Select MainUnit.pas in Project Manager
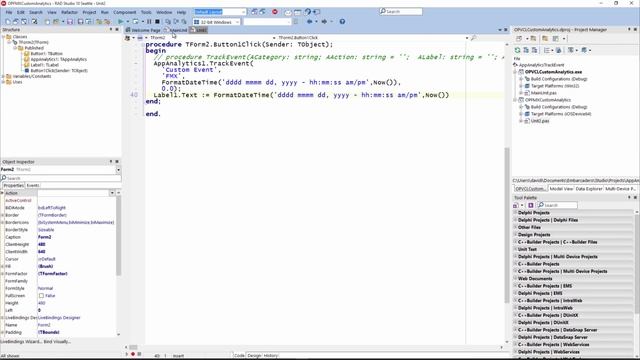640x360 pixels. pos(544,93)
